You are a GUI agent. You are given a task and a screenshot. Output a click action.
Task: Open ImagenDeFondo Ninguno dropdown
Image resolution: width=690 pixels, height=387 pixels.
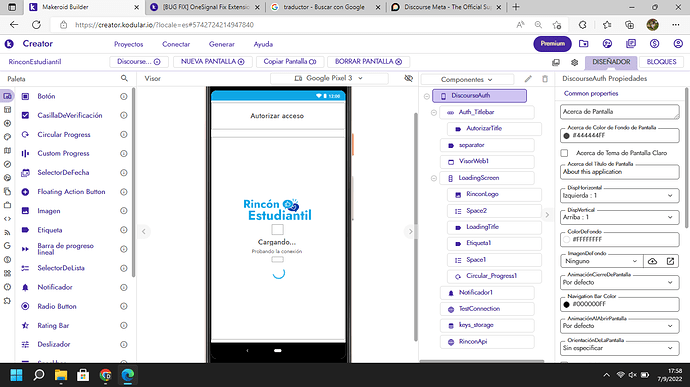click(601, 261)
